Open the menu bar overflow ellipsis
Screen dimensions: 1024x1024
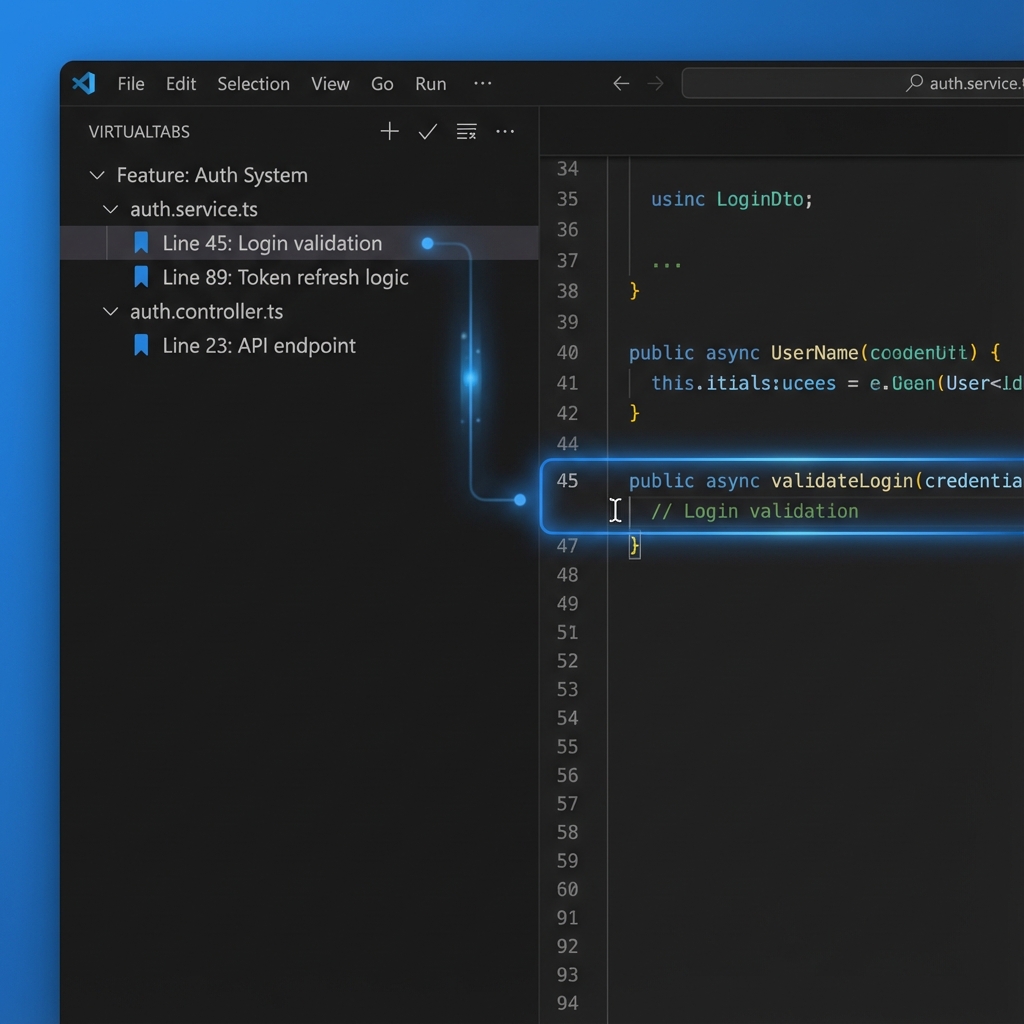[483, 84]
